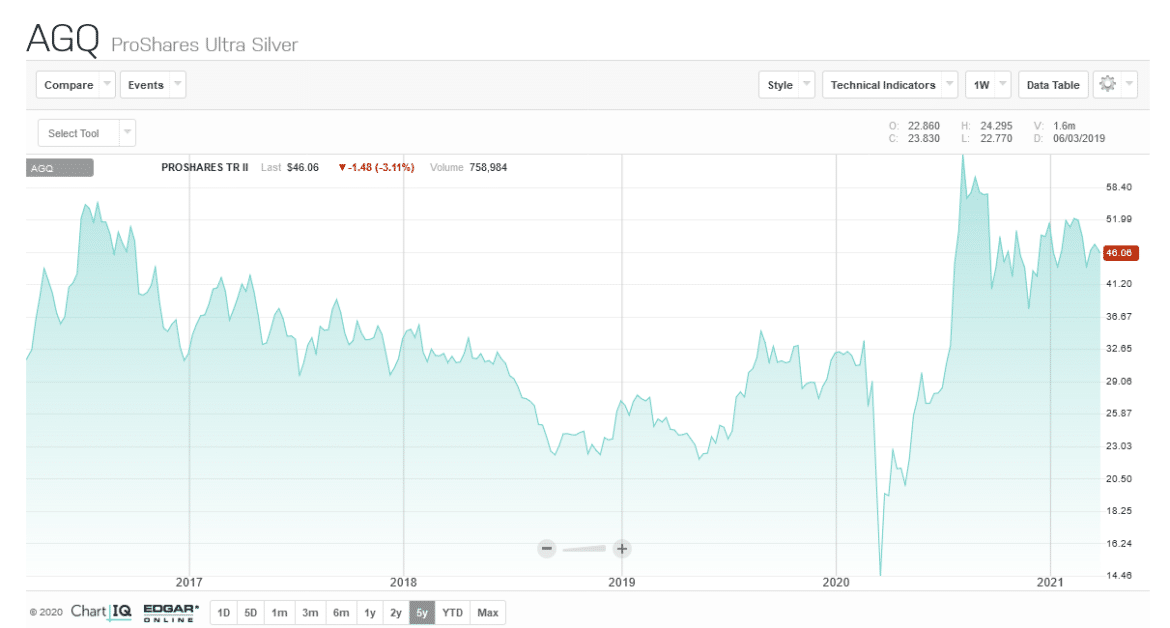Adjust the zoom slider at chart bottom
The height and width of the screenshot is (628, 1170).
tap(584, 548)
